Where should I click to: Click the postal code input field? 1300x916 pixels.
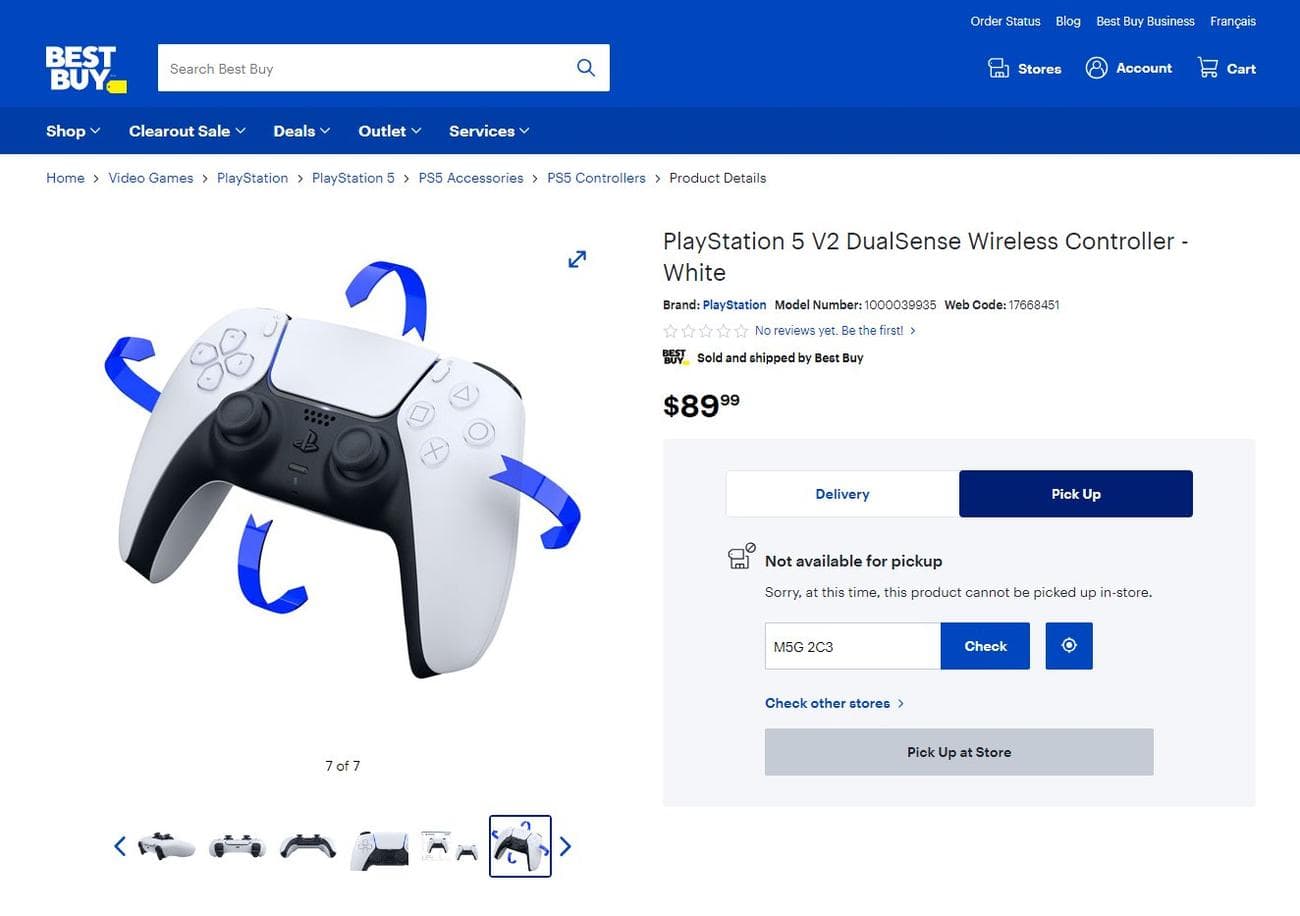tap(853, 646)
